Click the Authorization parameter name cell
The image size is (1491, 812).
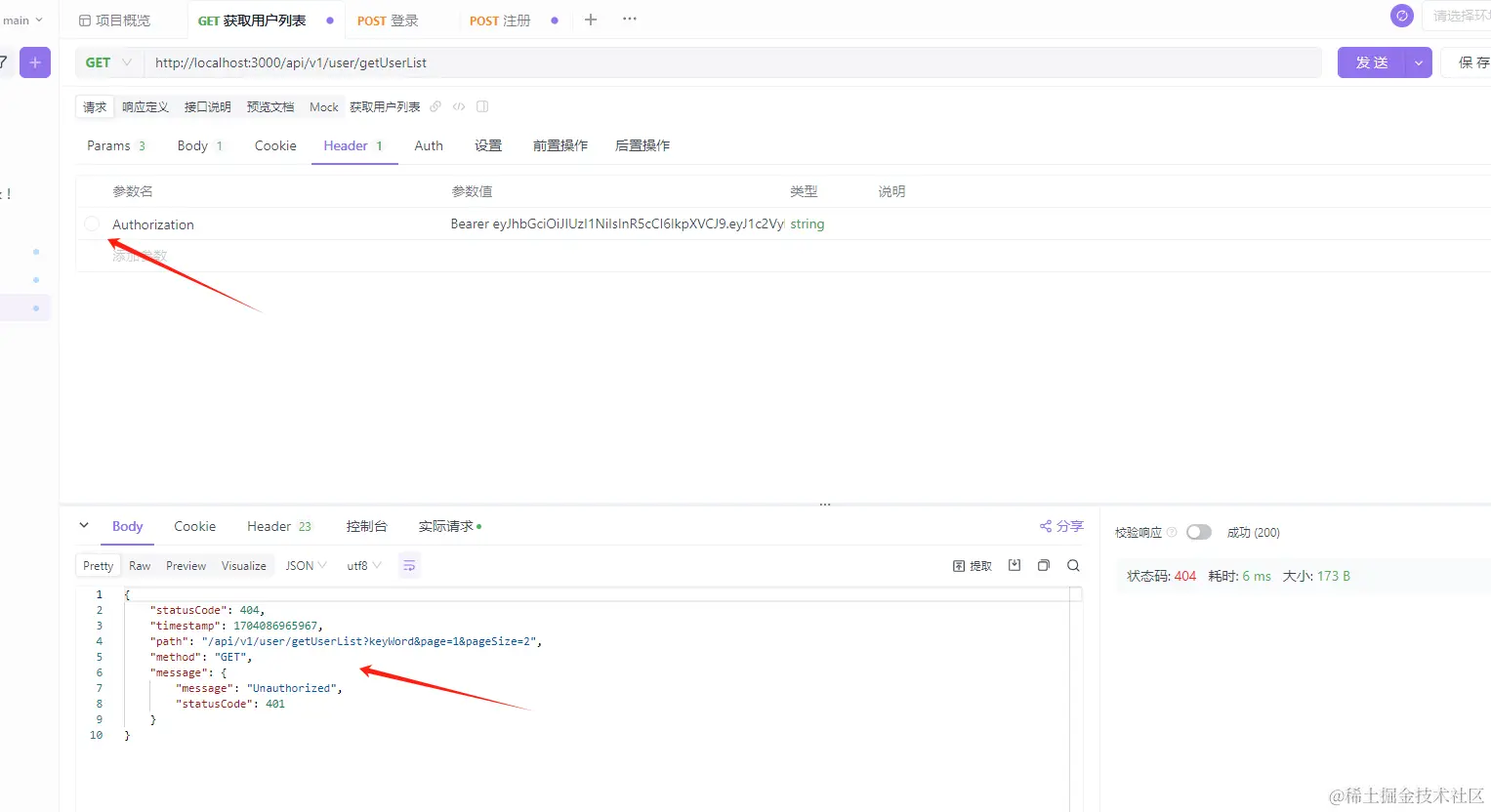(x=153, y=224)
